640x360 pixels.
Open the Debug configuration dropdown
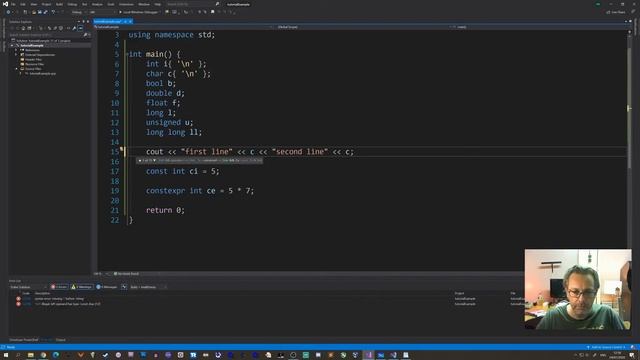79,12
